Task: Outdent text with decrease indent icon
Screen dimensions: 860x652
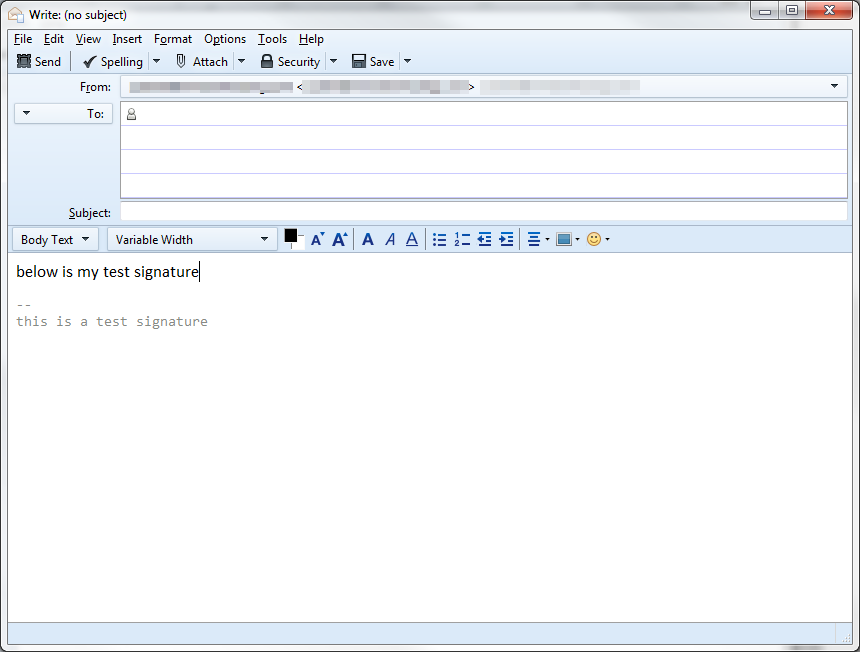Action: click(484, 240)
